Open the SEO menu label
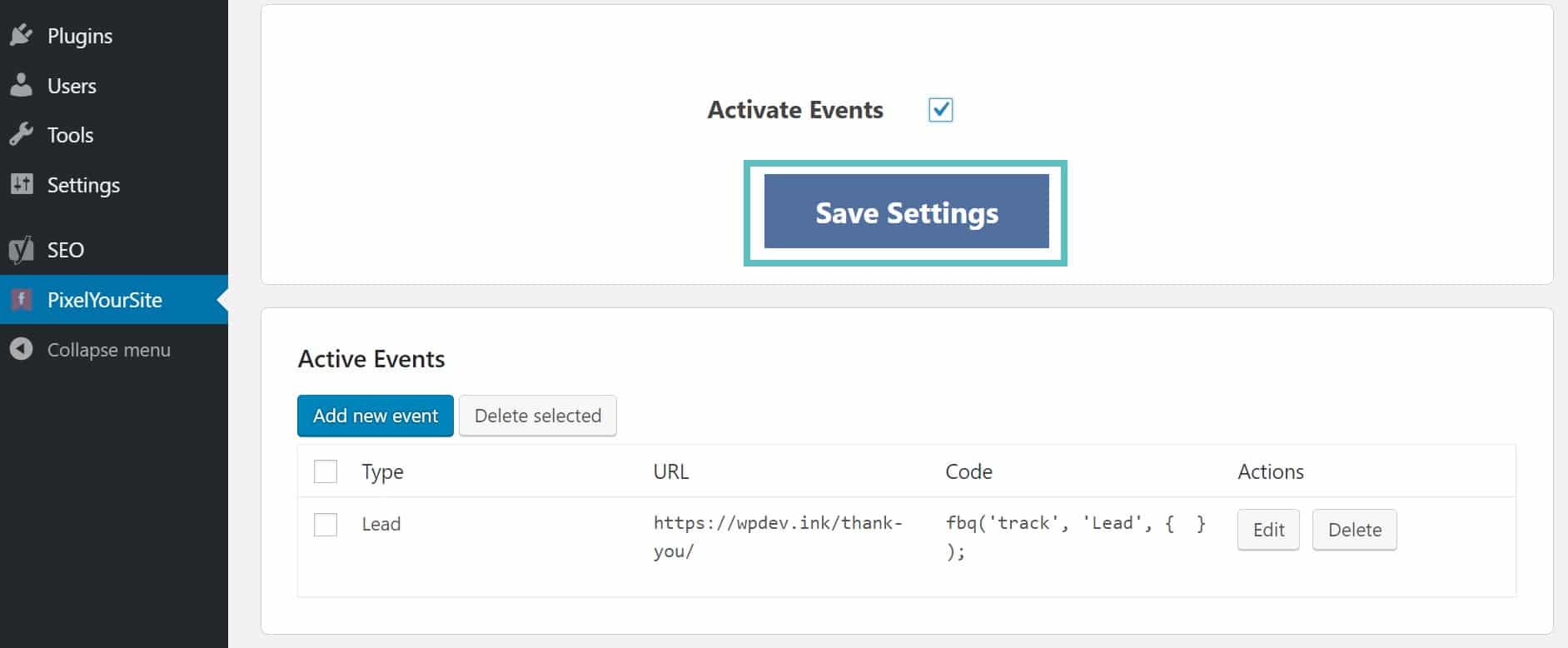The image size is (1568, 648). (66, 250)
